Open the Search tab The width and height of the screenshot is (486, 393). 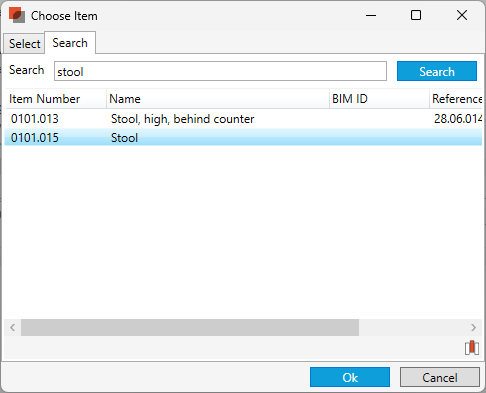(x=70, y=43)
